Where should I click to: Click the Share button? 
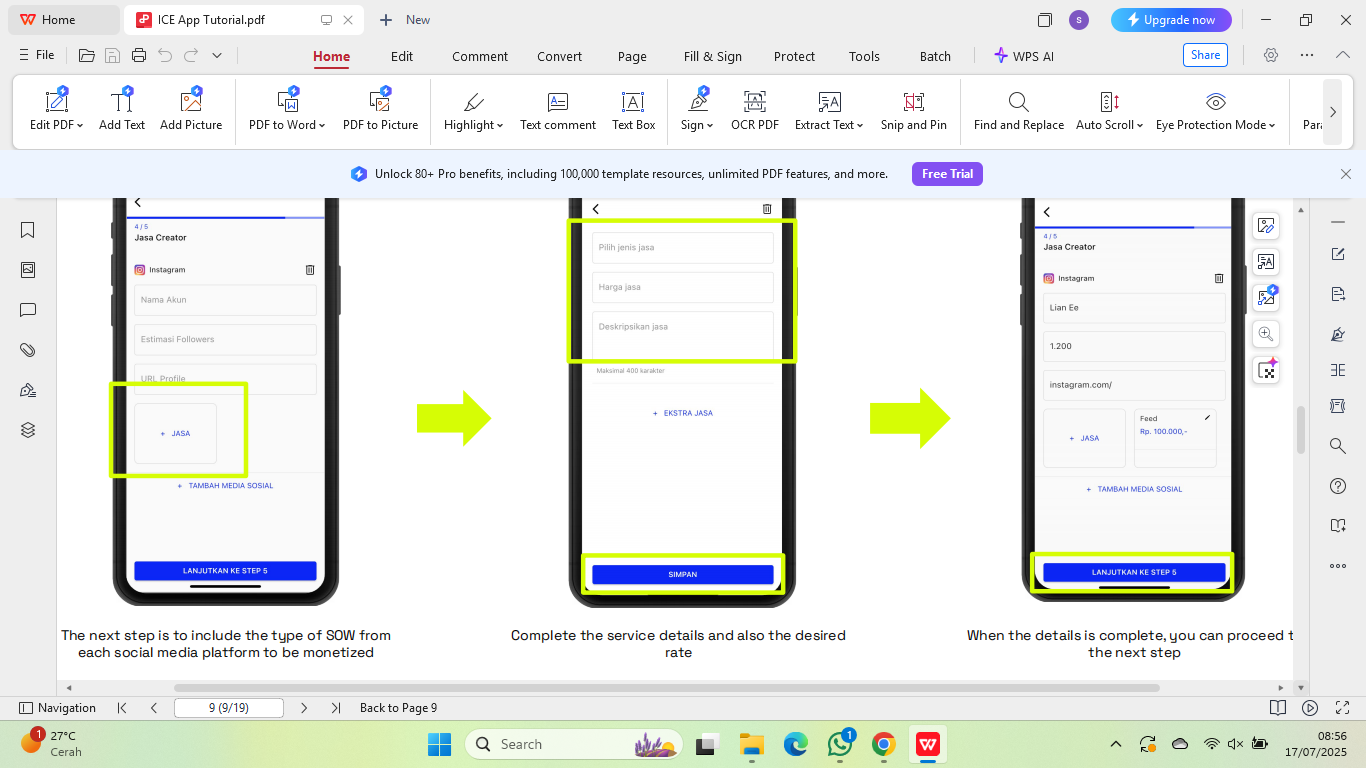(1204, 55)
